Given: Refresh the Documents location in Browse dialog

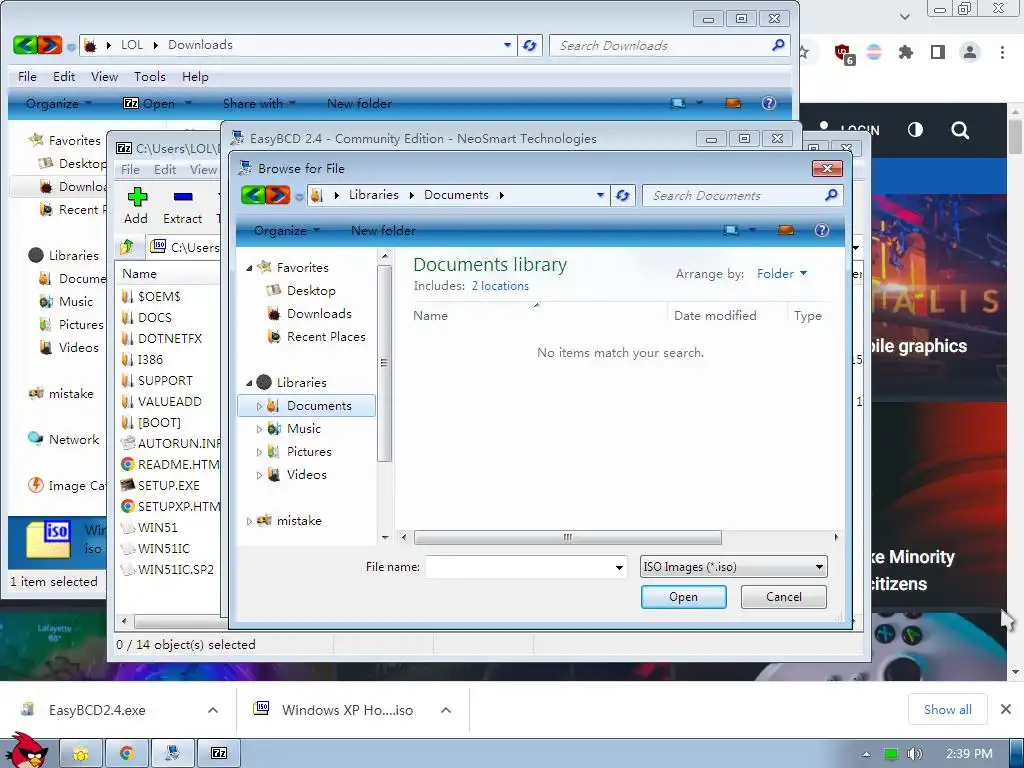Looking at the screenshot, I should point(622,195).
